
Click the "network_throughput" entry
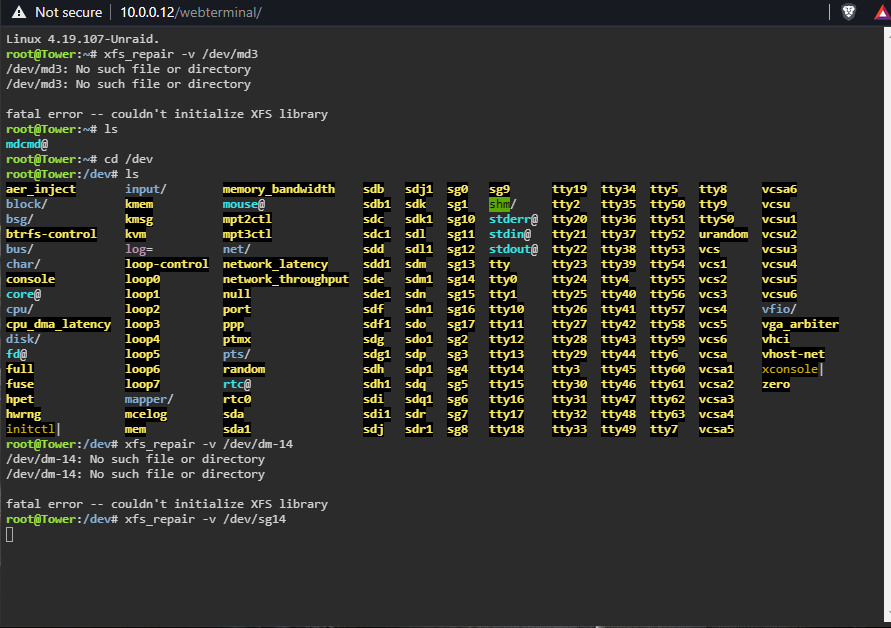point(286,279)
